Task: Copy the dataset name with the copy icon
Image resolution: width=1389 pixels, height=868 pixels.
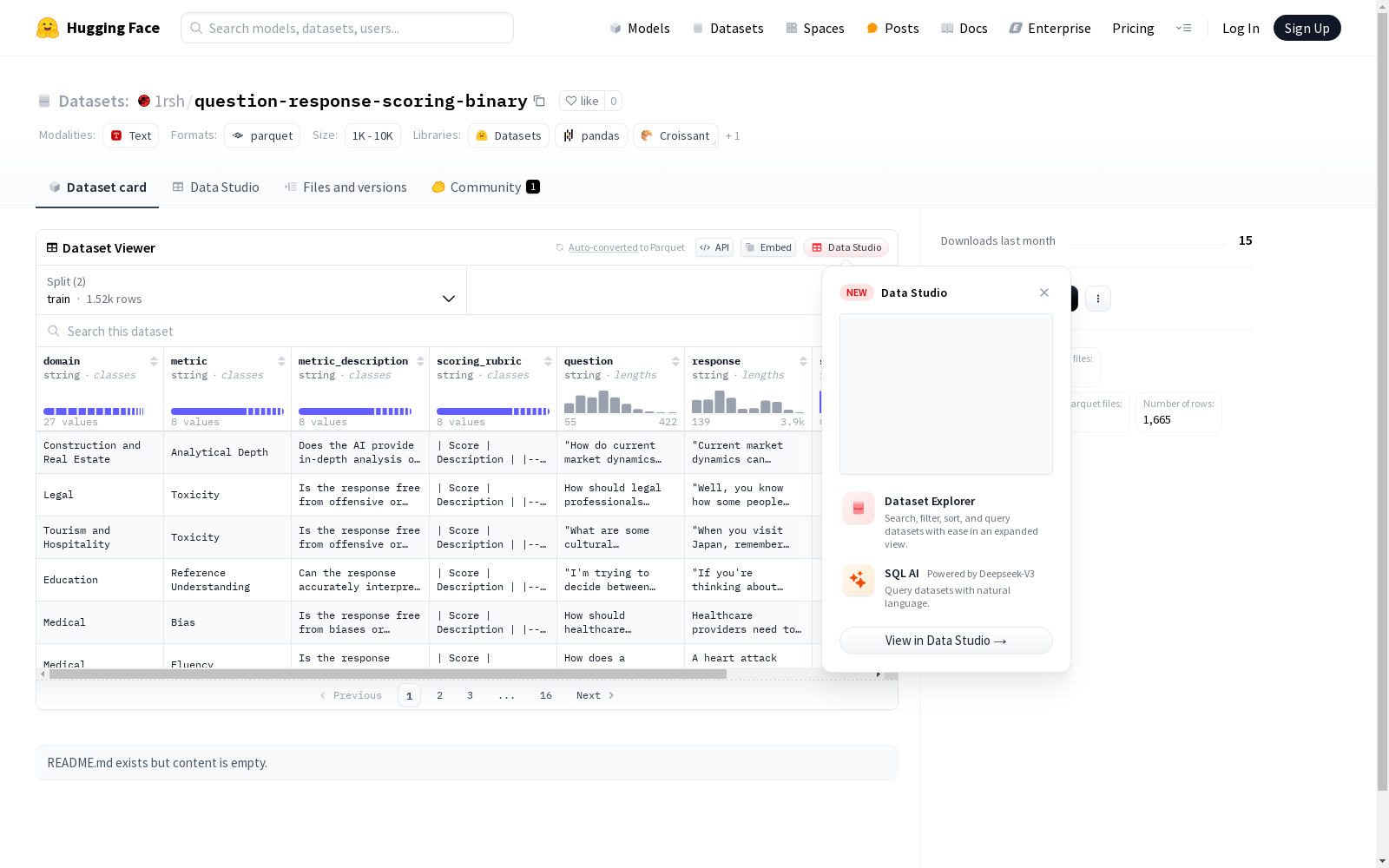Action: click(539, 101)
